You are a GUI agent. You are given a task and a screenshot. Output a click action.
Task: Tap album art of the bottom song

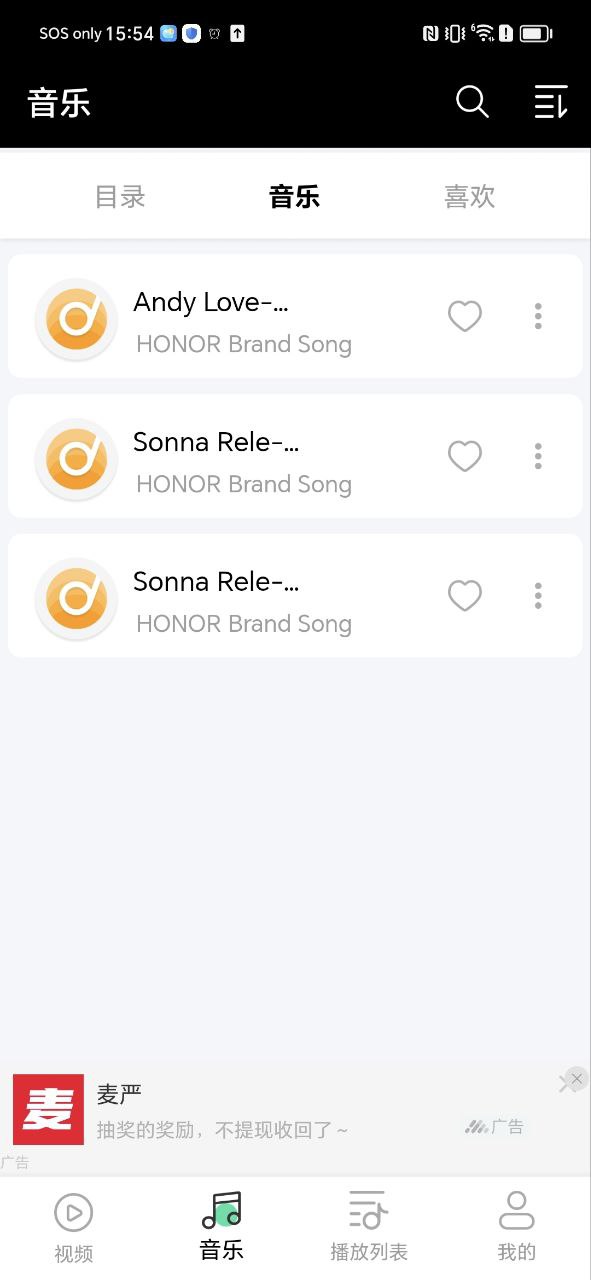click(76, 599)
